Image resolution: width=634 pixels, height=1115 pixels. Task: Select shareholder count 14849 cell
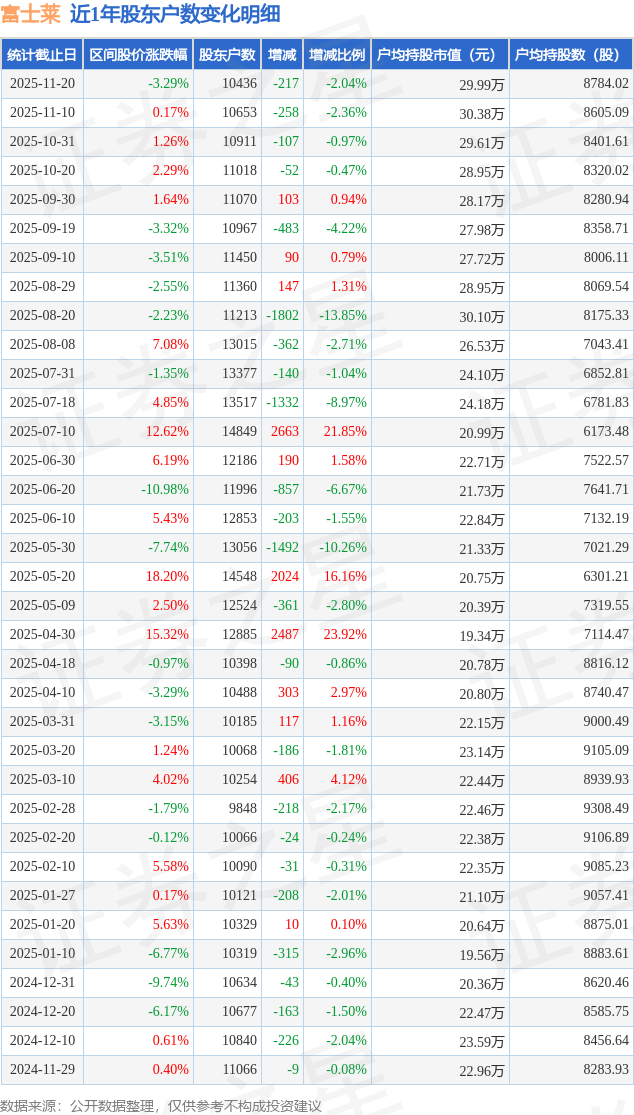point(239,432)
